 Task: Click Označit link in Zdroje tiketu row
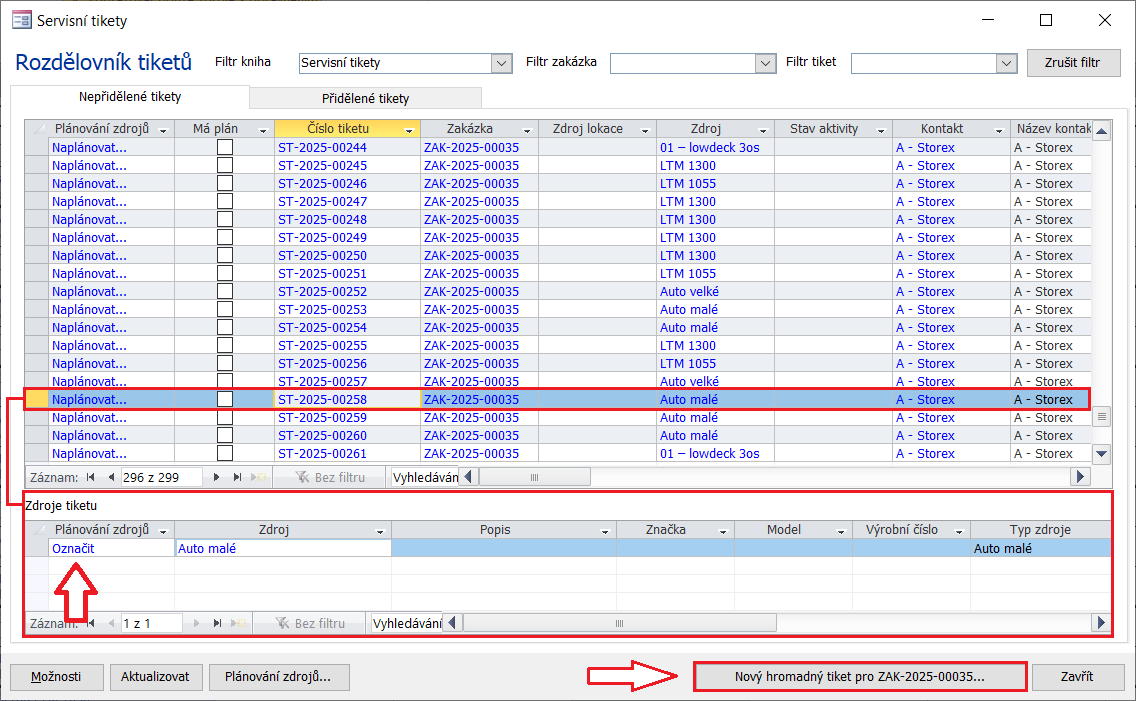tap(74, 548)
